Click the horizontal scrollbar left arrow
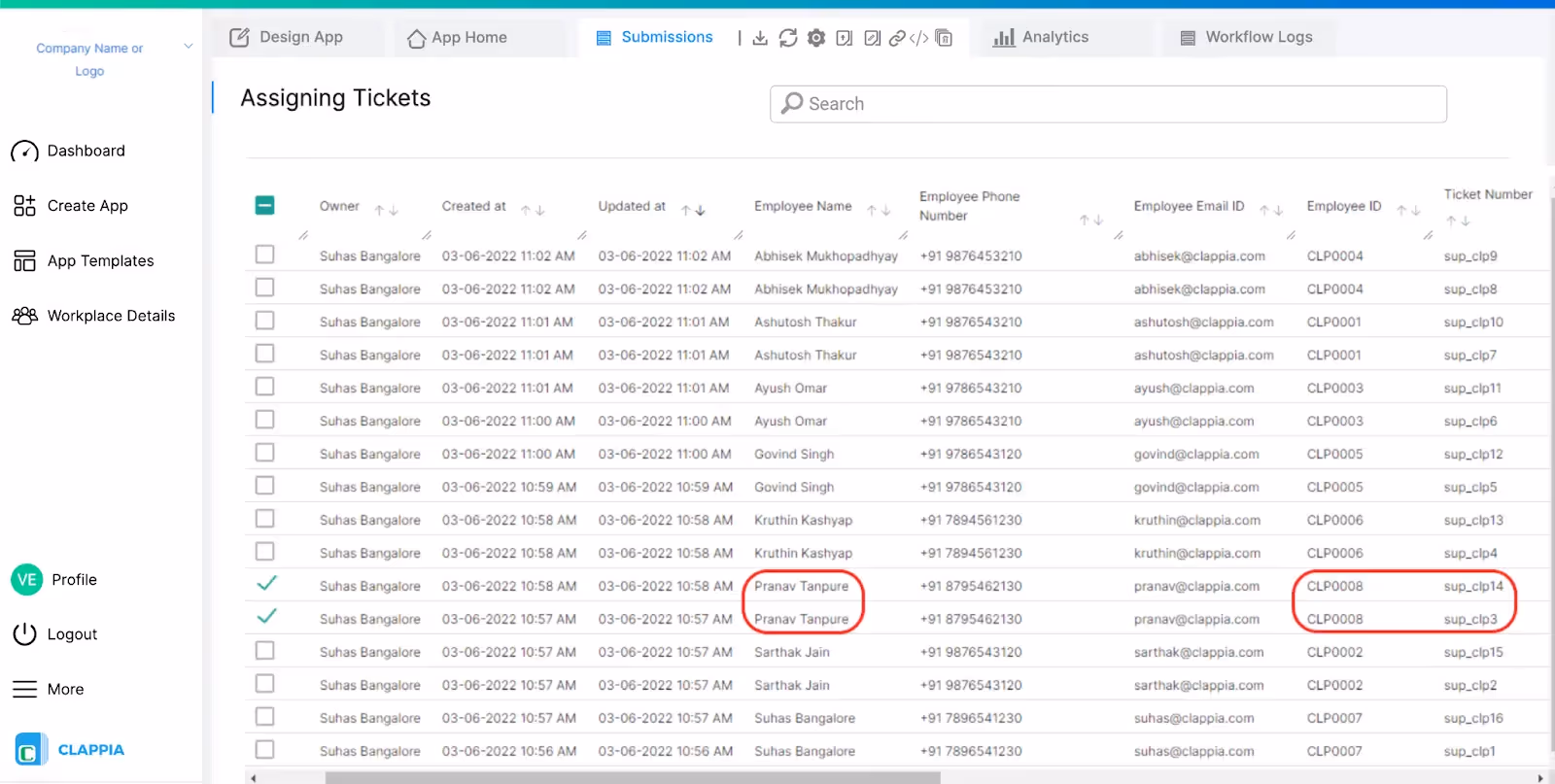 pos(253,777)
